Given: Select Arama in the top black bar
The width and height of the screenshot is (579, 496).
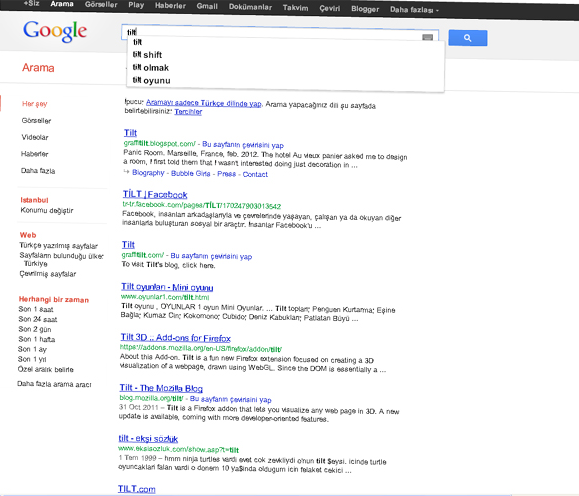Looking at the screenshot, I should [62, 4].
